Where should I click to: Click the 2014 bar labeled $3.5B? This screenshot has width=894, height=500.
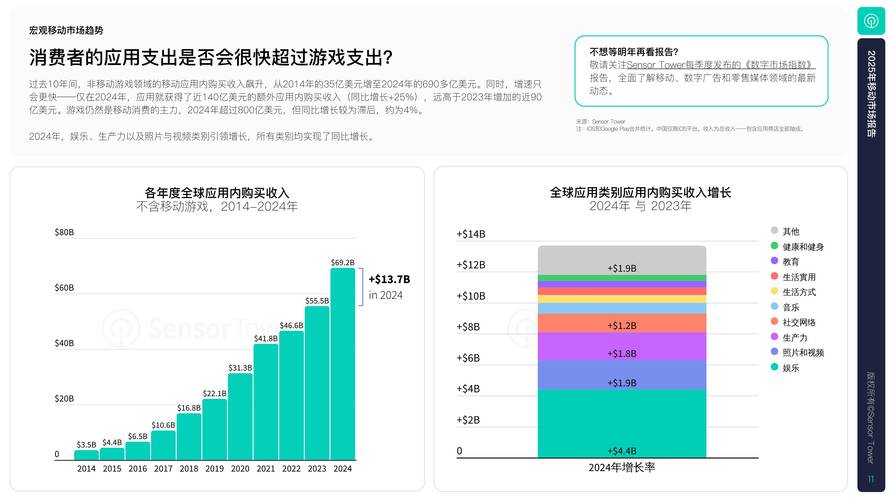(87, 456)
